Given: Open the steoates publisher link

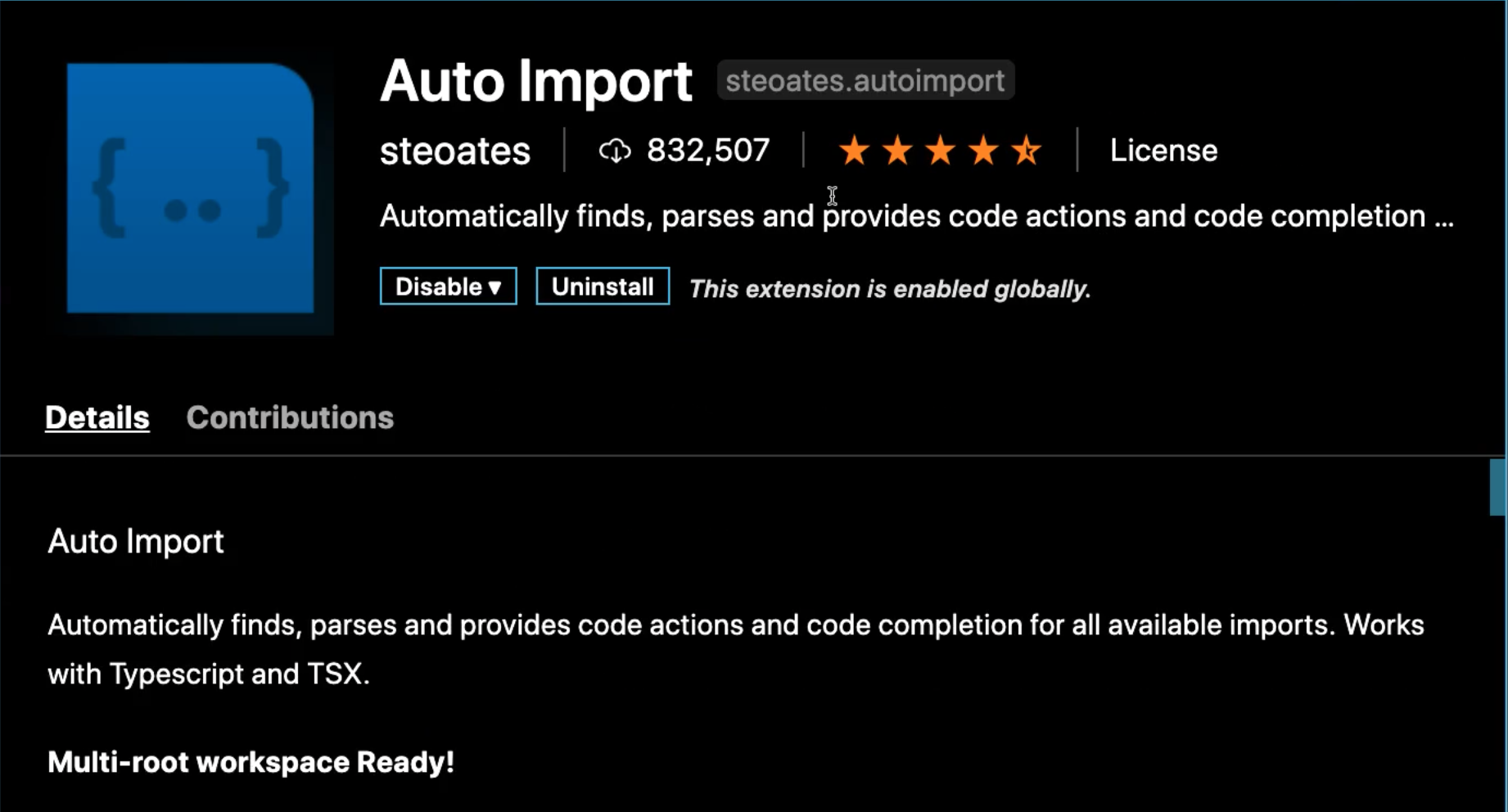Looking at the screenshot, I should [455, 151].
